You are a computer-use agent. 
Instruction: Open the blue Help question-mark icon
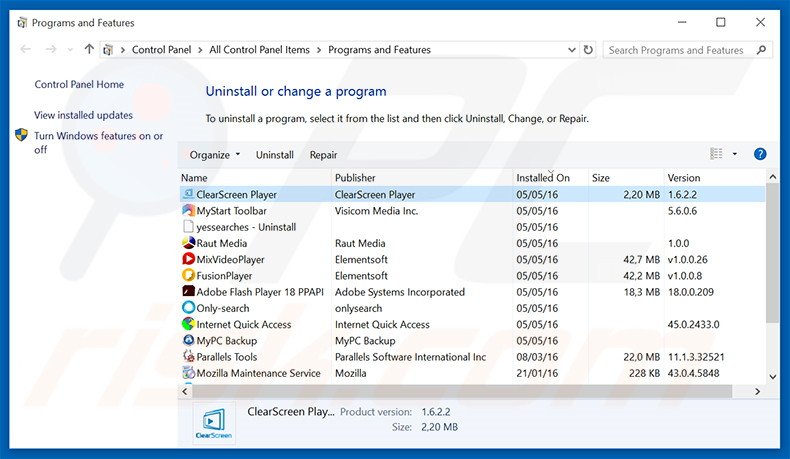tap(760, 154)
